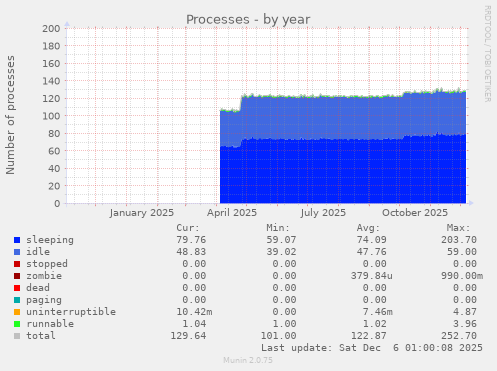Click the 'sleeping' legend label
Screen dimensions: 497x371
click(50, 240)
